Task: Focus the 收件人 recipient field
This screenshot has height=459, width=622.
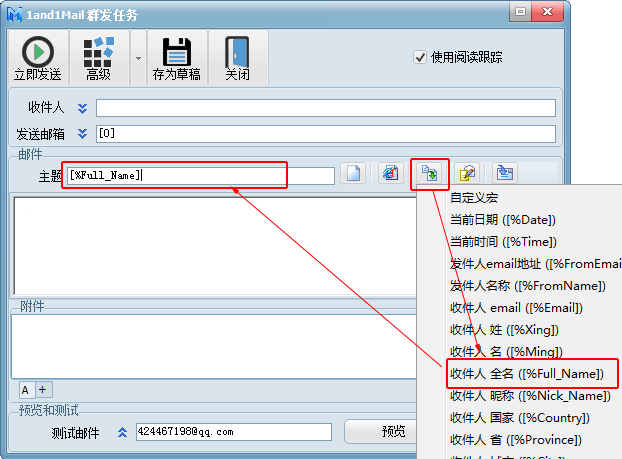Action: click(326, 108)
